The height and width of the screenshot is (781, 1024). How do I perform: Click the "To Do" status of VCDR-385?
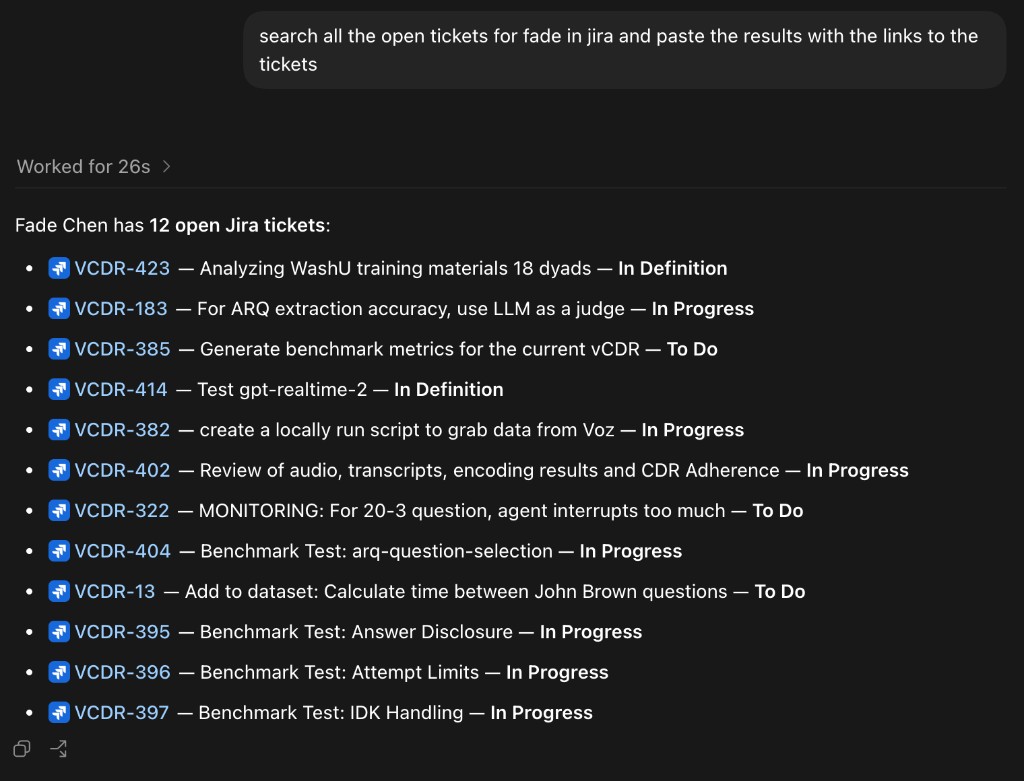[692, 349]
